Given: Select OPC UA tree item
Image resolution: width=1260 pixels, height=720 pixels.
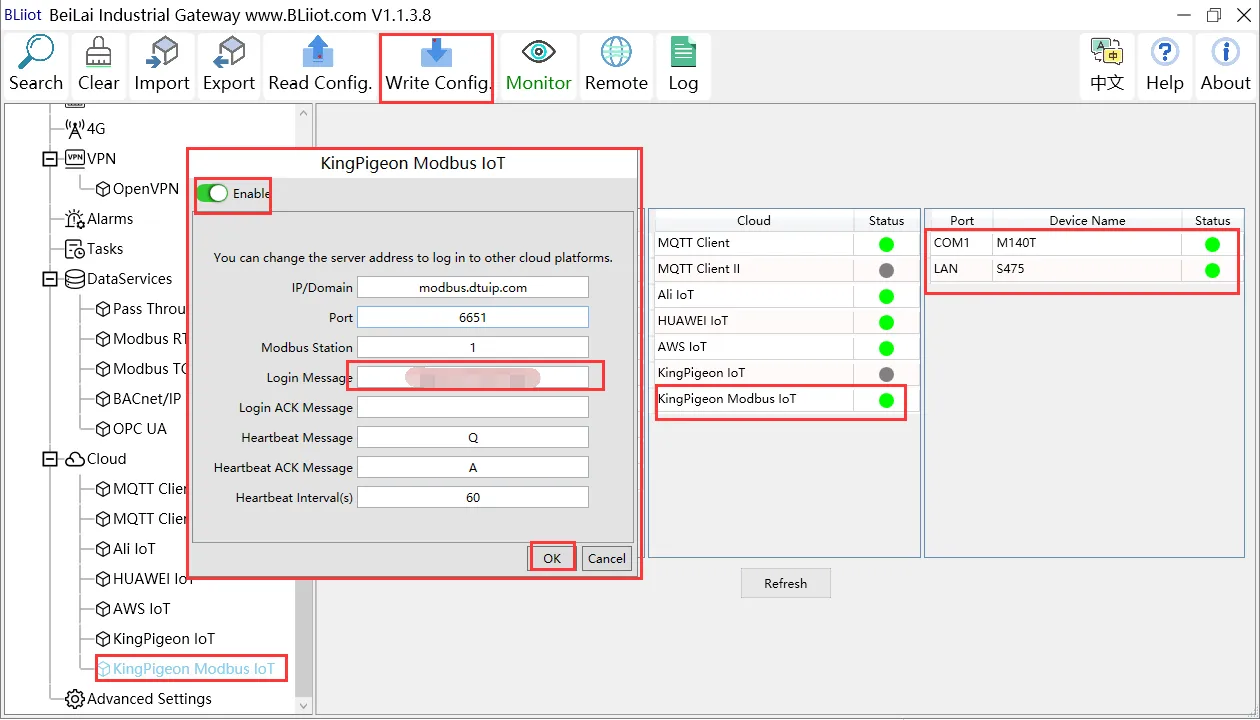Looking at the screenshot, I should point(131,429).
